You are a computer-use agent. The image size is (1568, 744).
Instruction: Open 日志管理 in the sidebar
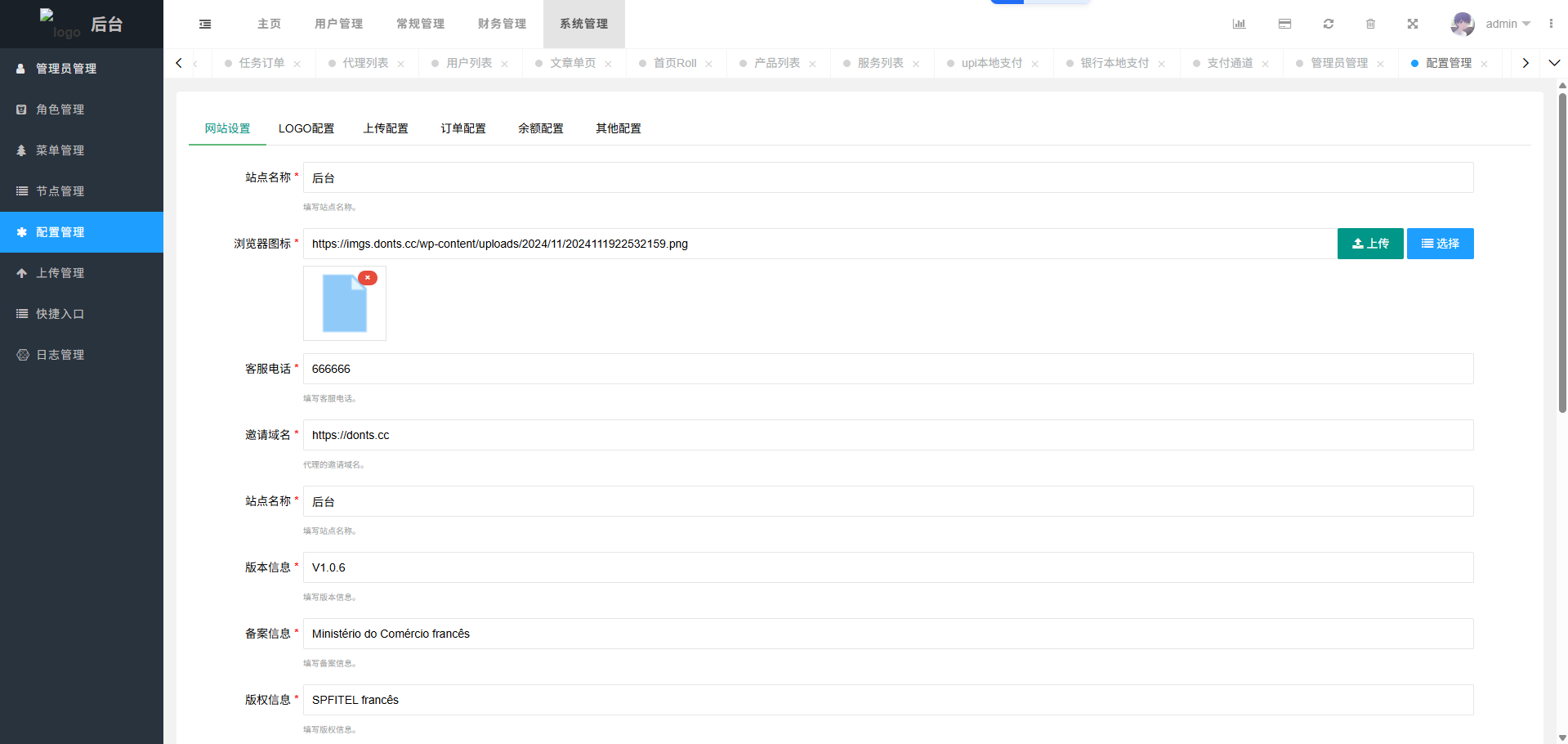(60, 355)
